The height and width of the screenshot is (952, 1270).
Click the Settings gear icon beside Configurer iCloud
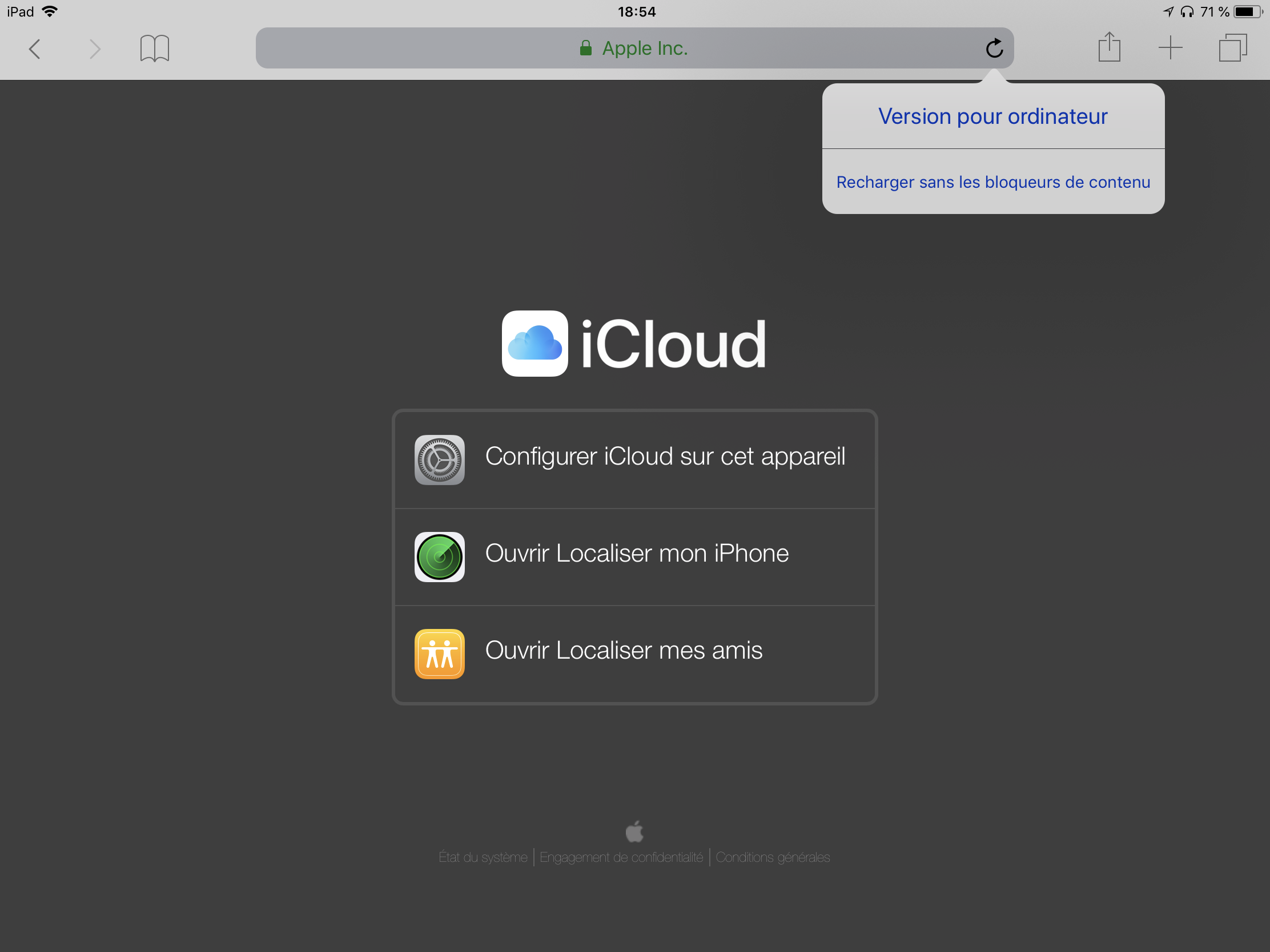coord(439,459)
